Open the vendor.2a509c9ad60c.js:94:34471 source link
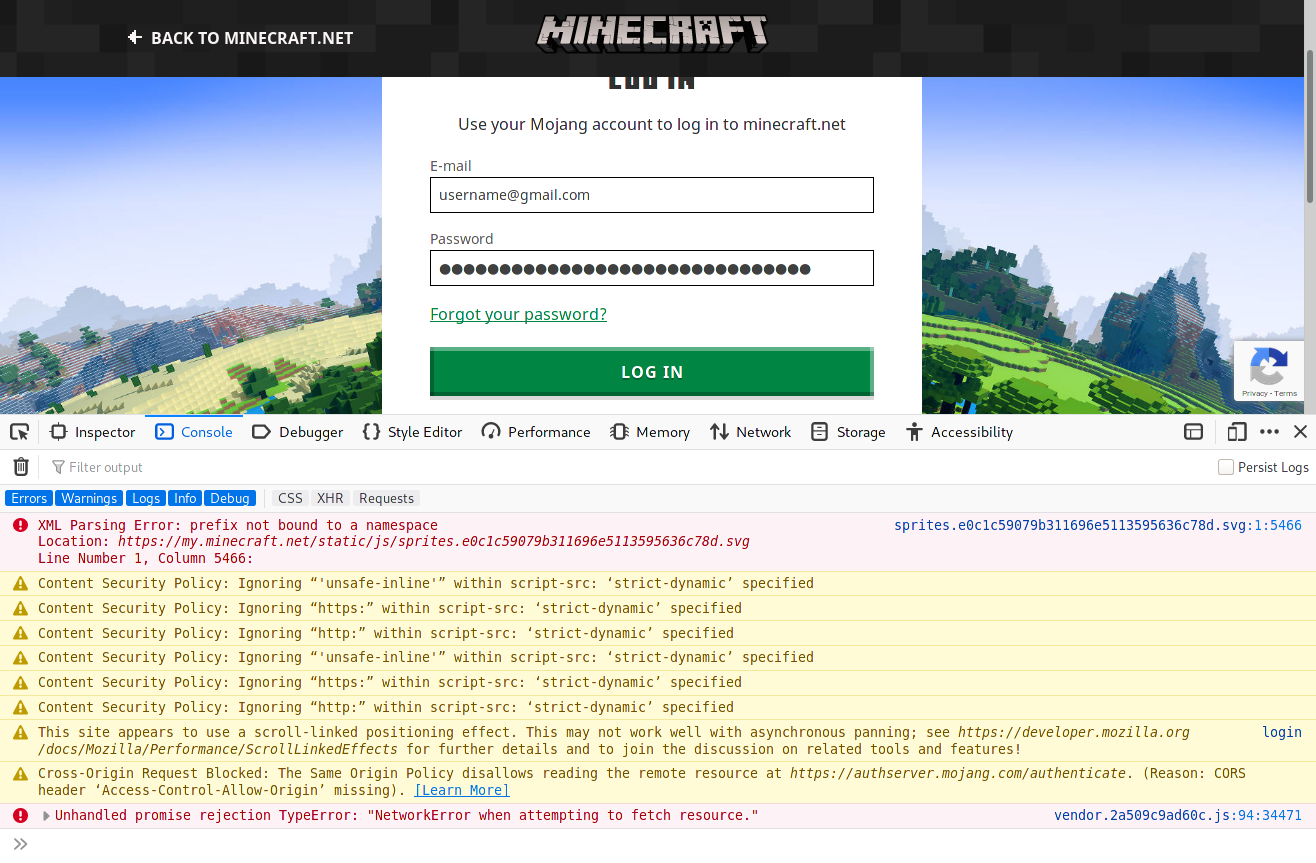The image size is (1316, 863). coord(1178,815)
